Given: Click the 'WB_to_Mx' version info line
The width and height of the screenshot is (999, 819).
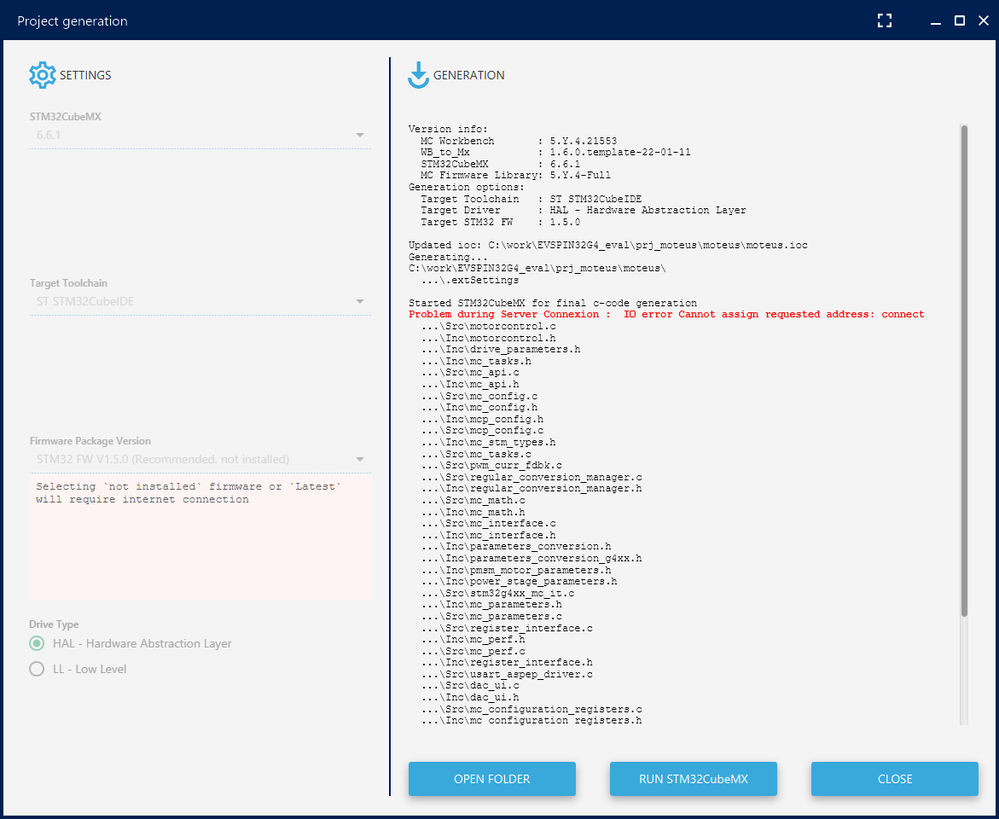Looking at the screenshot, I should (556, 152).
